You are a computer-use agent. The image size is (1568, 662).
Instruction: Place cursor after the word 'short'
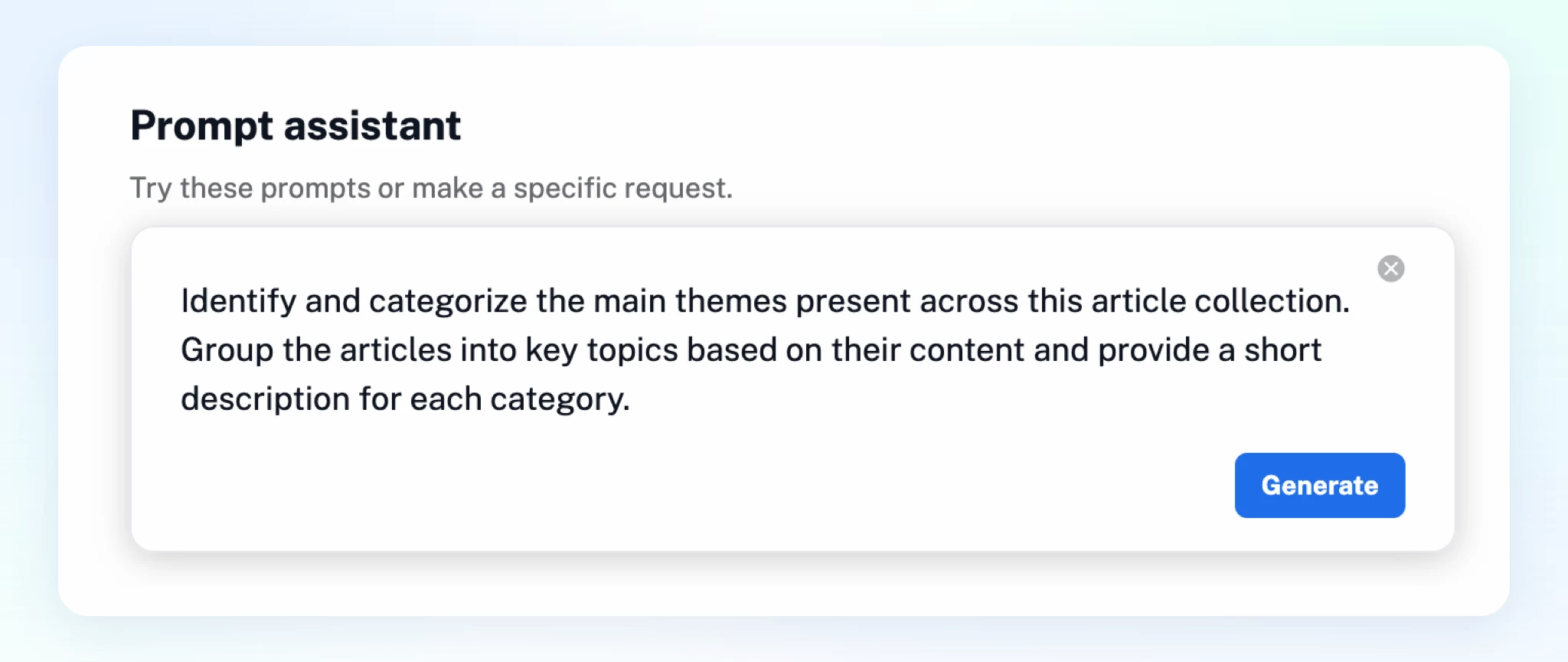1322,351
